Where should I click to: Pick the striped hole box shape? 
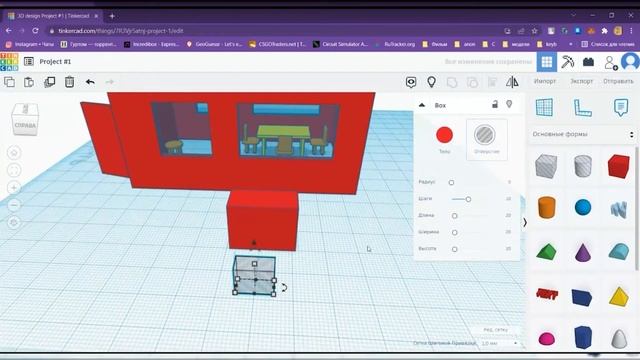[546, 166]
